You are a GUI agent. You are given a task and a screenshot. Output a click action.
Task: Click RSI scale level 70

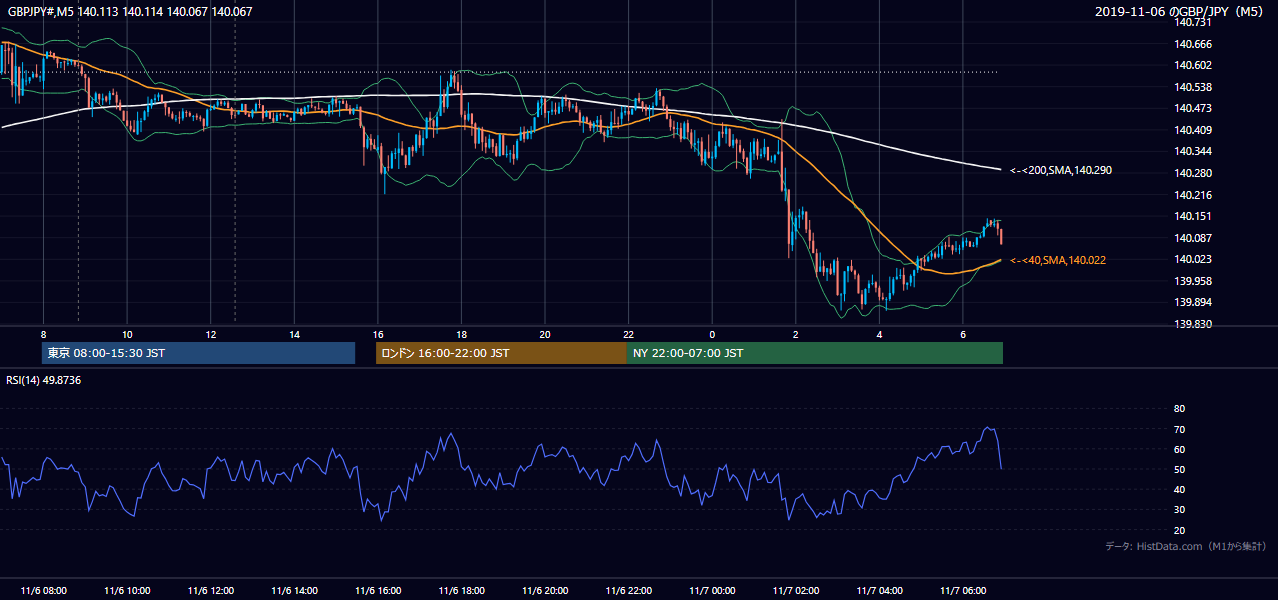point(1179,429)
